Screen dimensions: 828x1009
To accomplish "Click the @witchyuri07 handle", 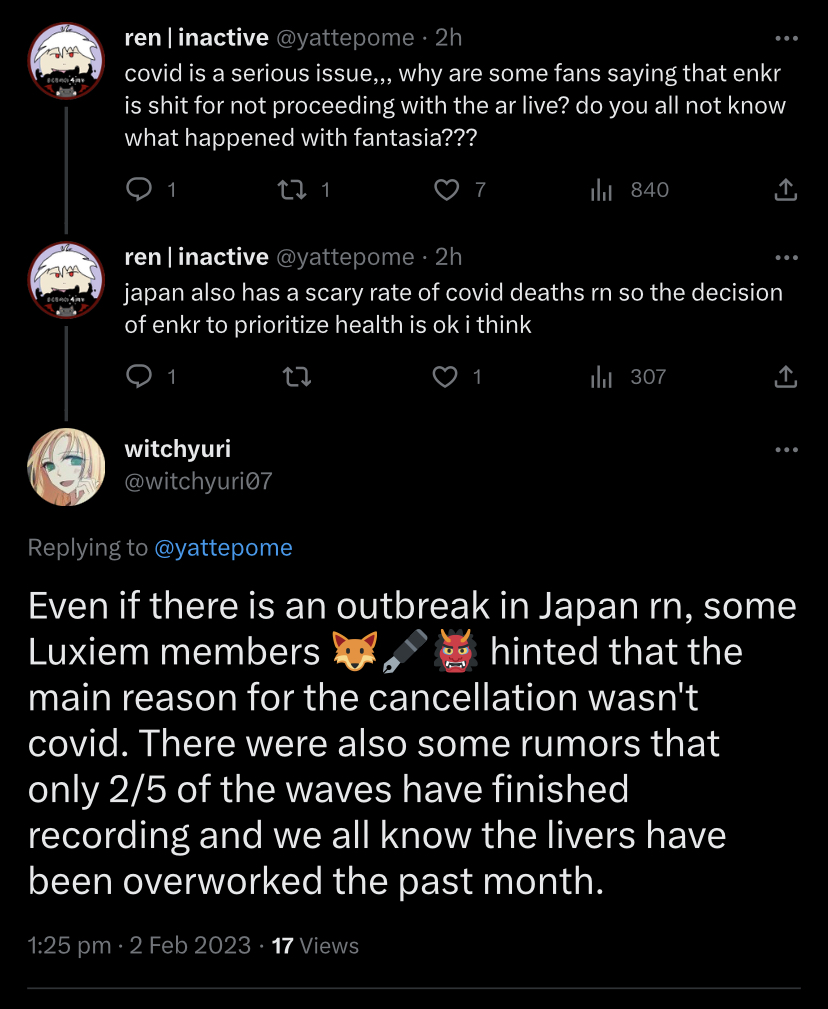I will coord(198,481).
